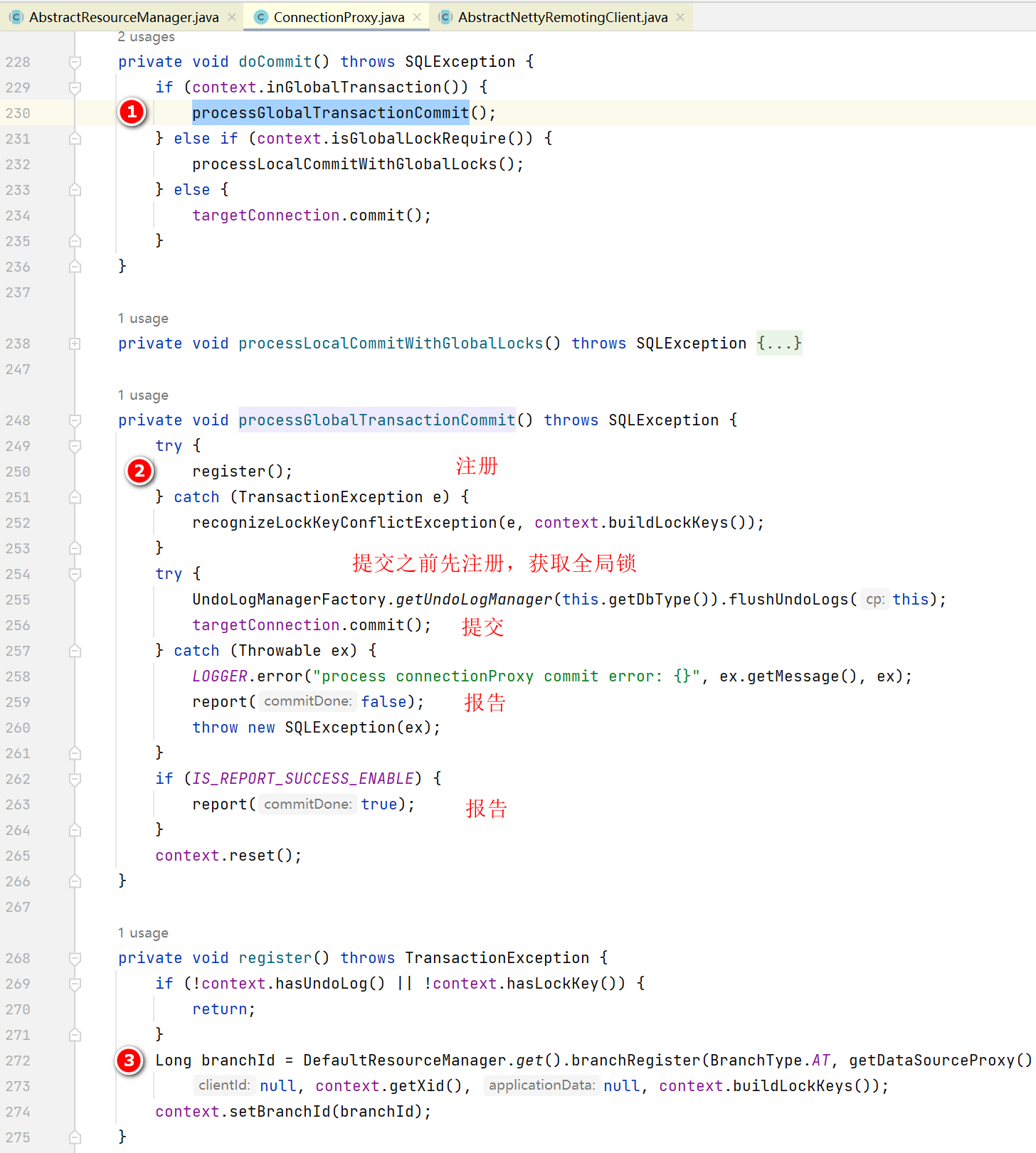Expand processLocalCommitWithGlobalLocks fold at line 238
This screenshot has width=1036, height=1153.
pos(75,344)
